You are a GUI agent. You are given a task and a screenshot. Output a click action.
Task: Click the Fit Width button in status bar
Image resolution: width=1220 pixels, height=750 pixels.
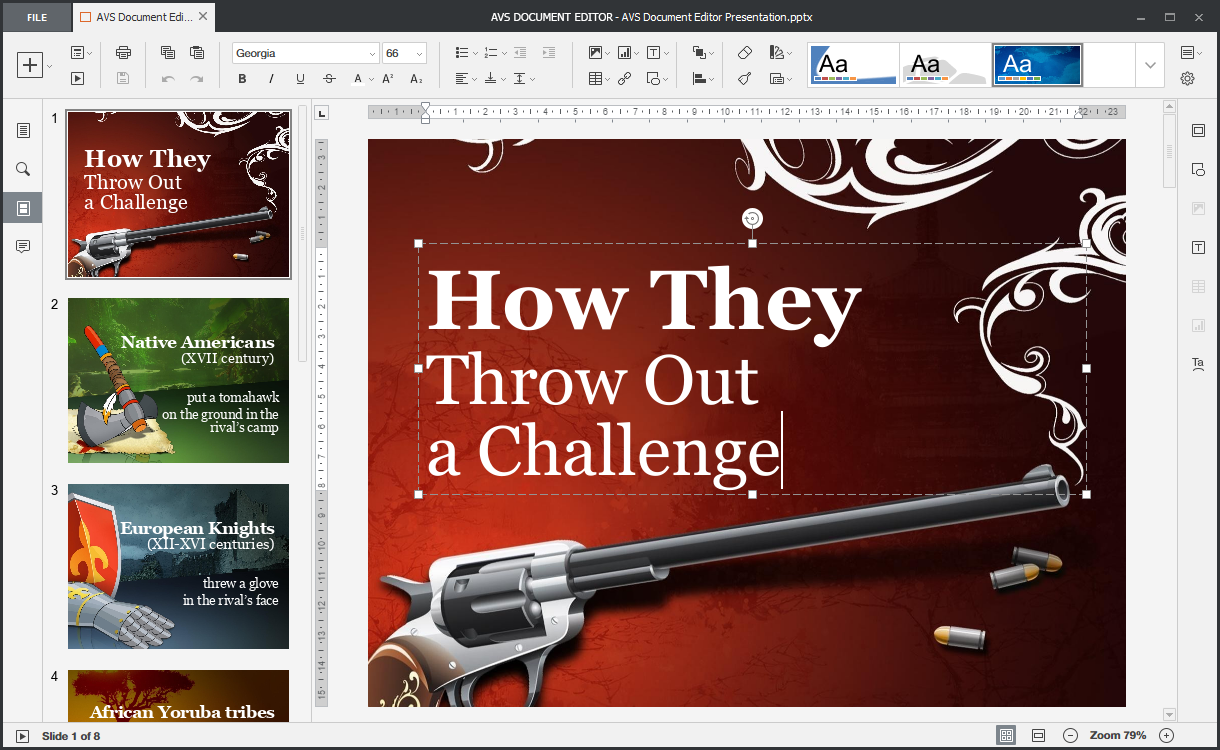click(1038, 736)
